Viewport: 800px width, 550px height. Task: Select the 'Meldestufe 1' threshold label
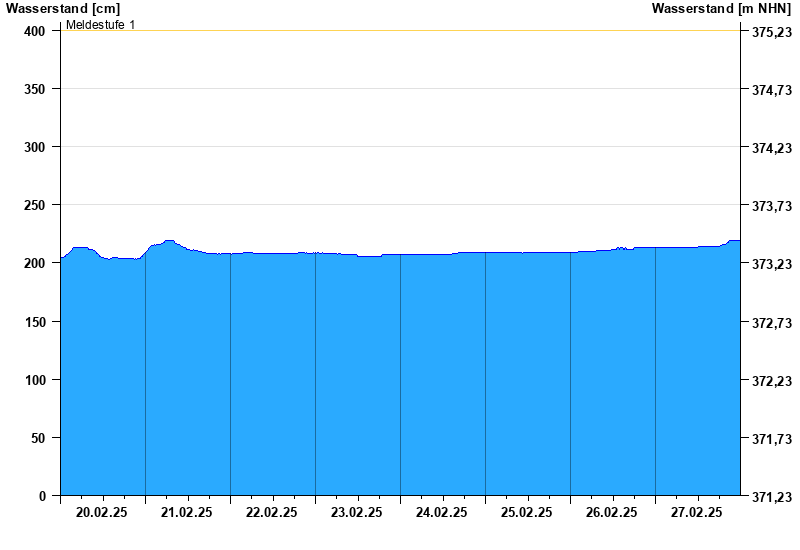100,25
